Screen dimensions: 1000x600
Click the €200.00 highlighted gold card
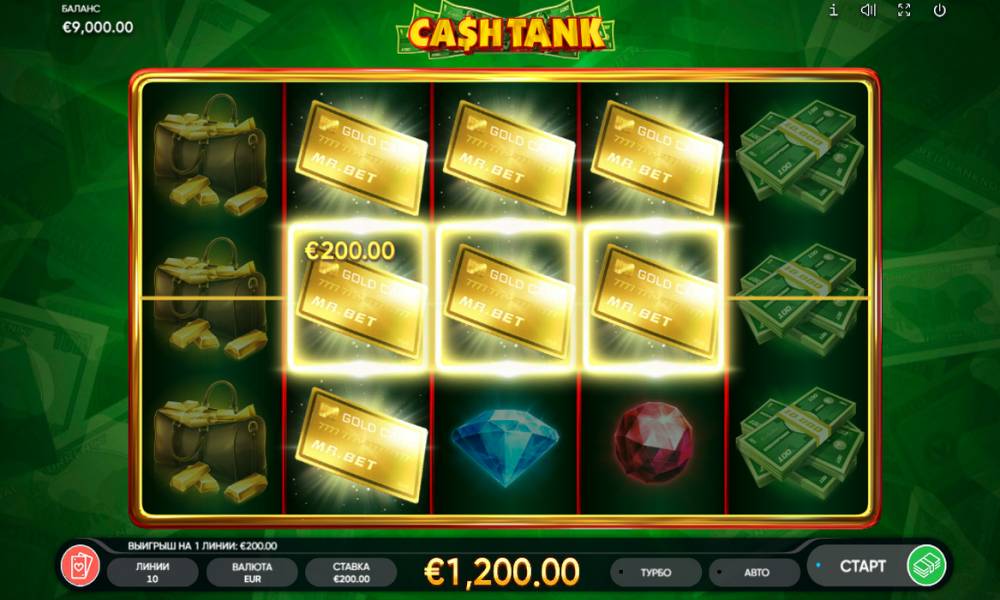click(358, 297)
